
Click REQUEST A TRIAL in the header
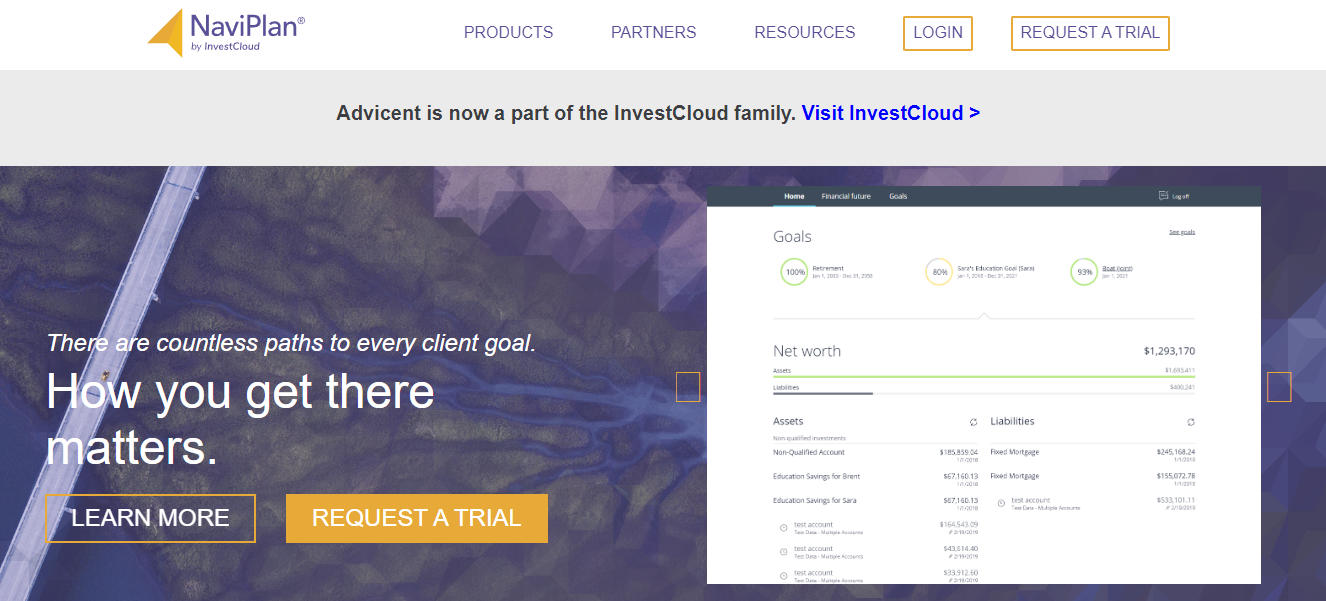point(1090,33)
